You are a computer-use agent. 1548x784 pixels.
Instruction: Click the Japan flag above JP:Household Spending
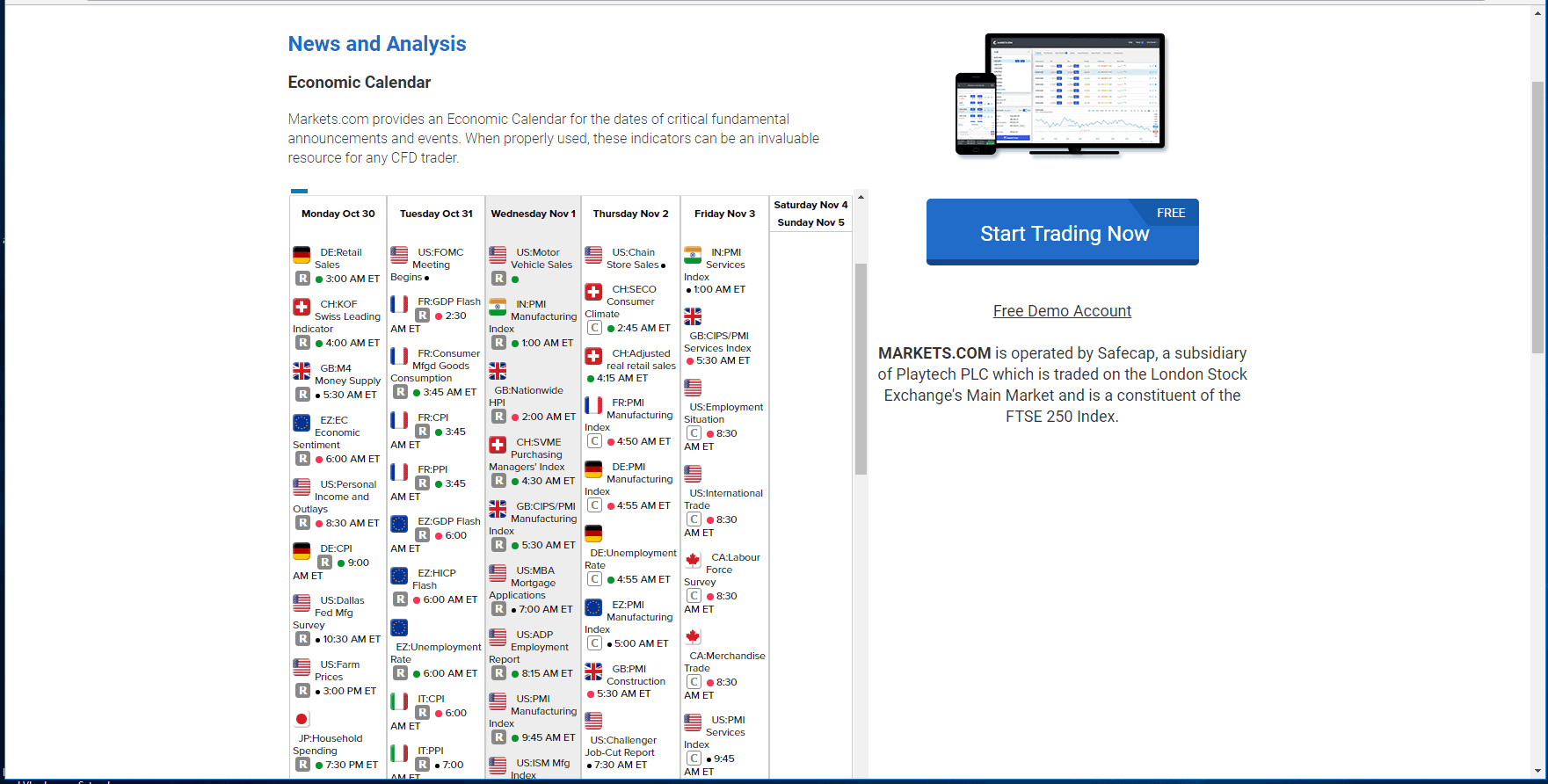coord(302,719)
